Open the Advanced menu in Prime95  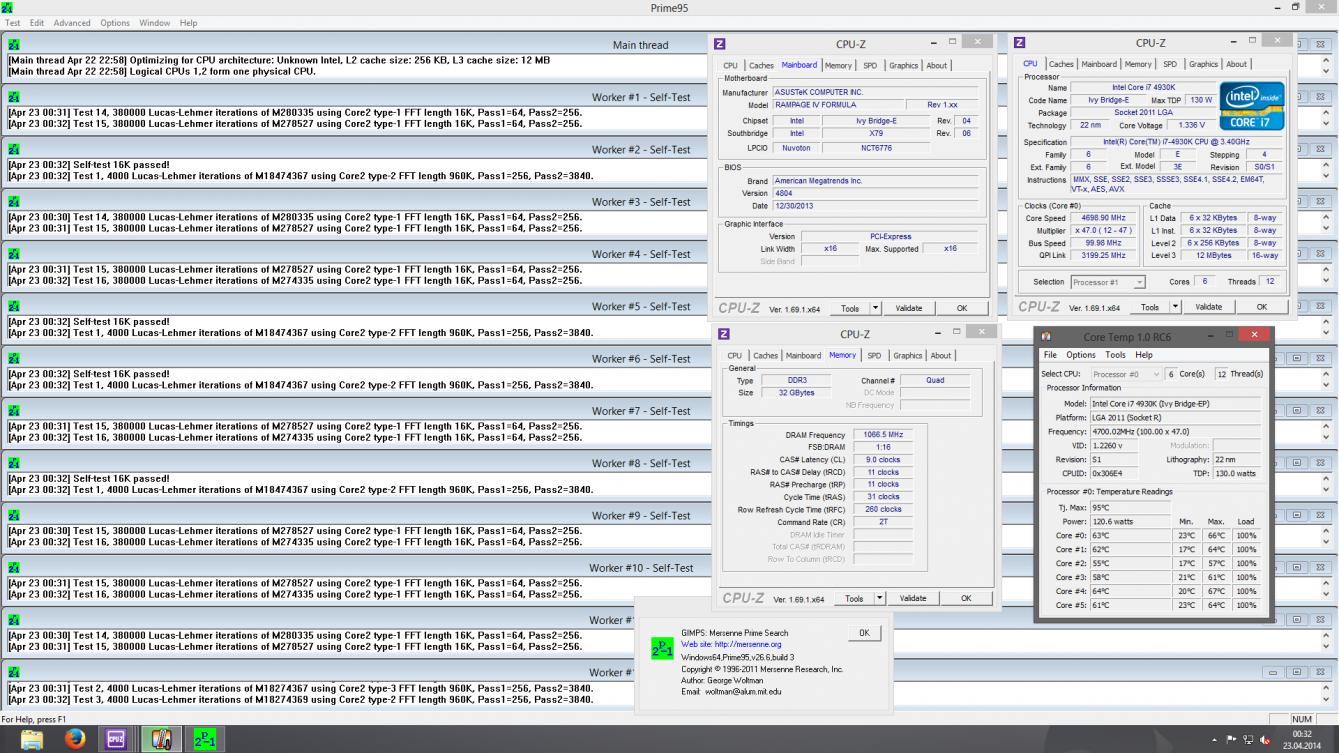[x=71, y=22]
